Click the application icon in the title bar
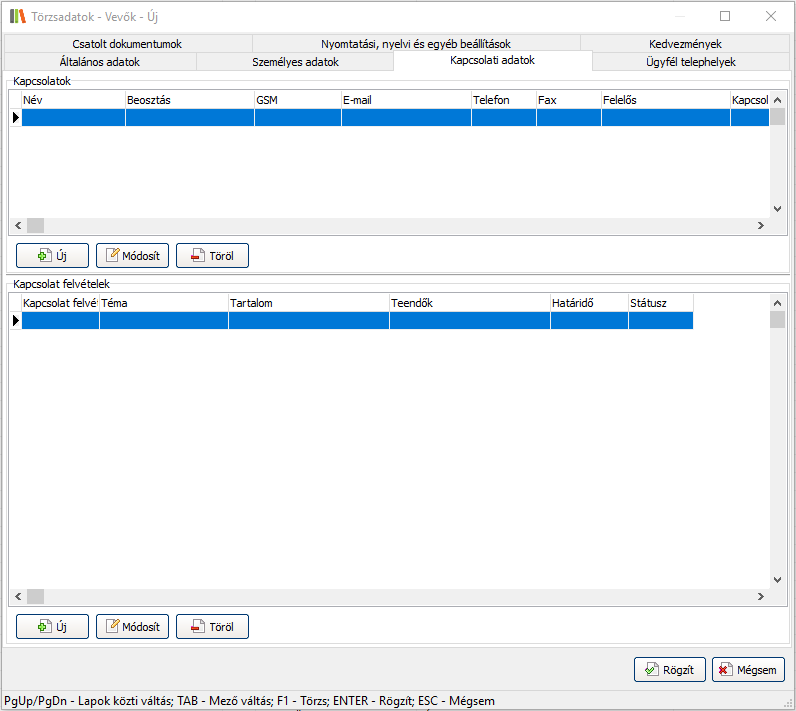Viewport: 796px width, 711px height. [x=17, y=16]
